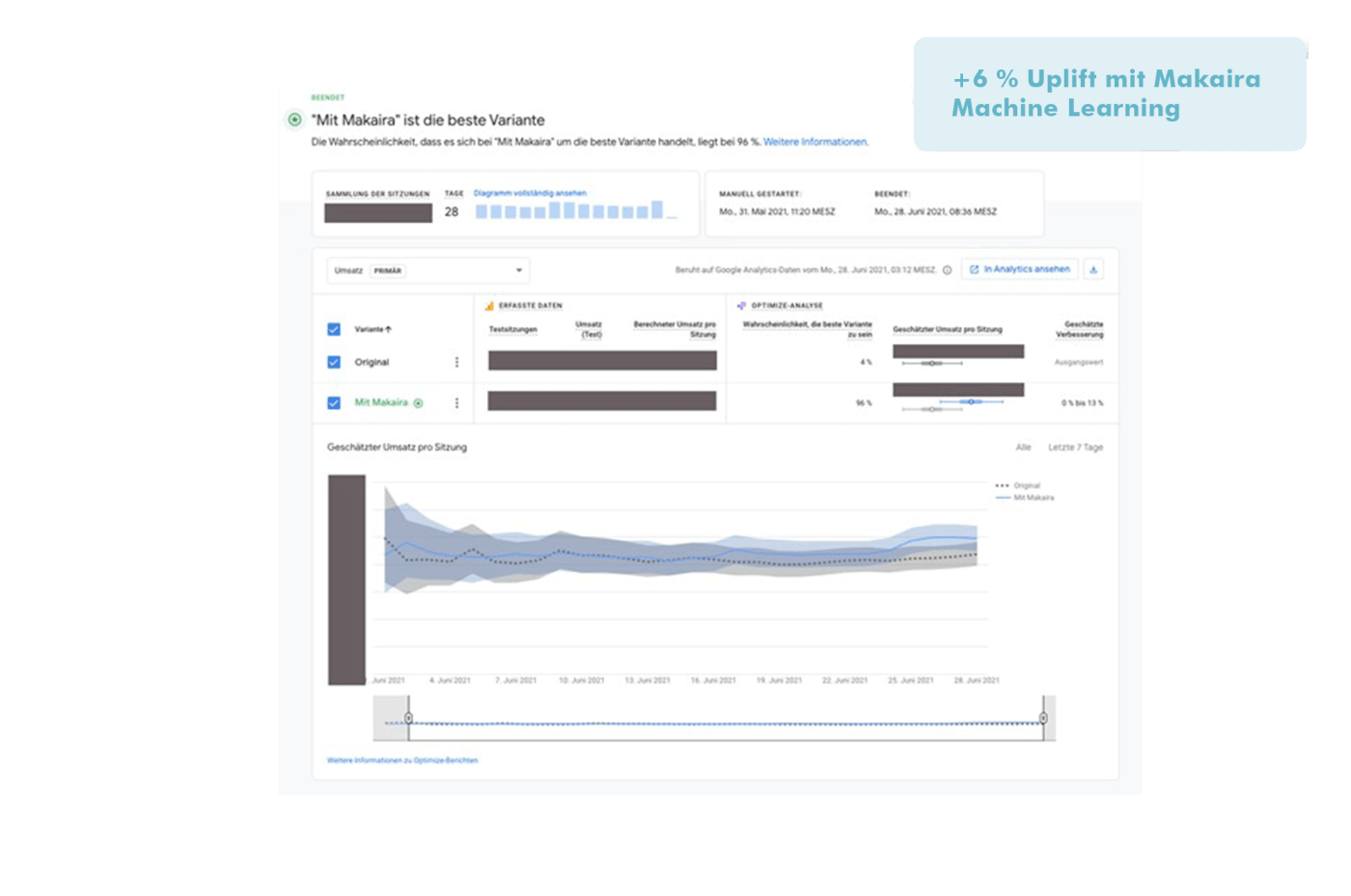This screenshot has width=1351, height=896.
Task: Click the Wahrscheinlichkeit, die beste Variante header
Action: click(x=807, y=329)
